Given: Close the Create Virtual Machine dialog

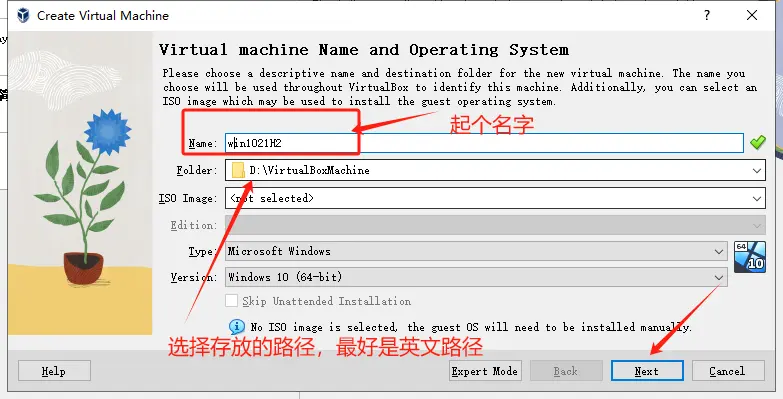Looking at the screenshot, I should [x=752, y=15].
